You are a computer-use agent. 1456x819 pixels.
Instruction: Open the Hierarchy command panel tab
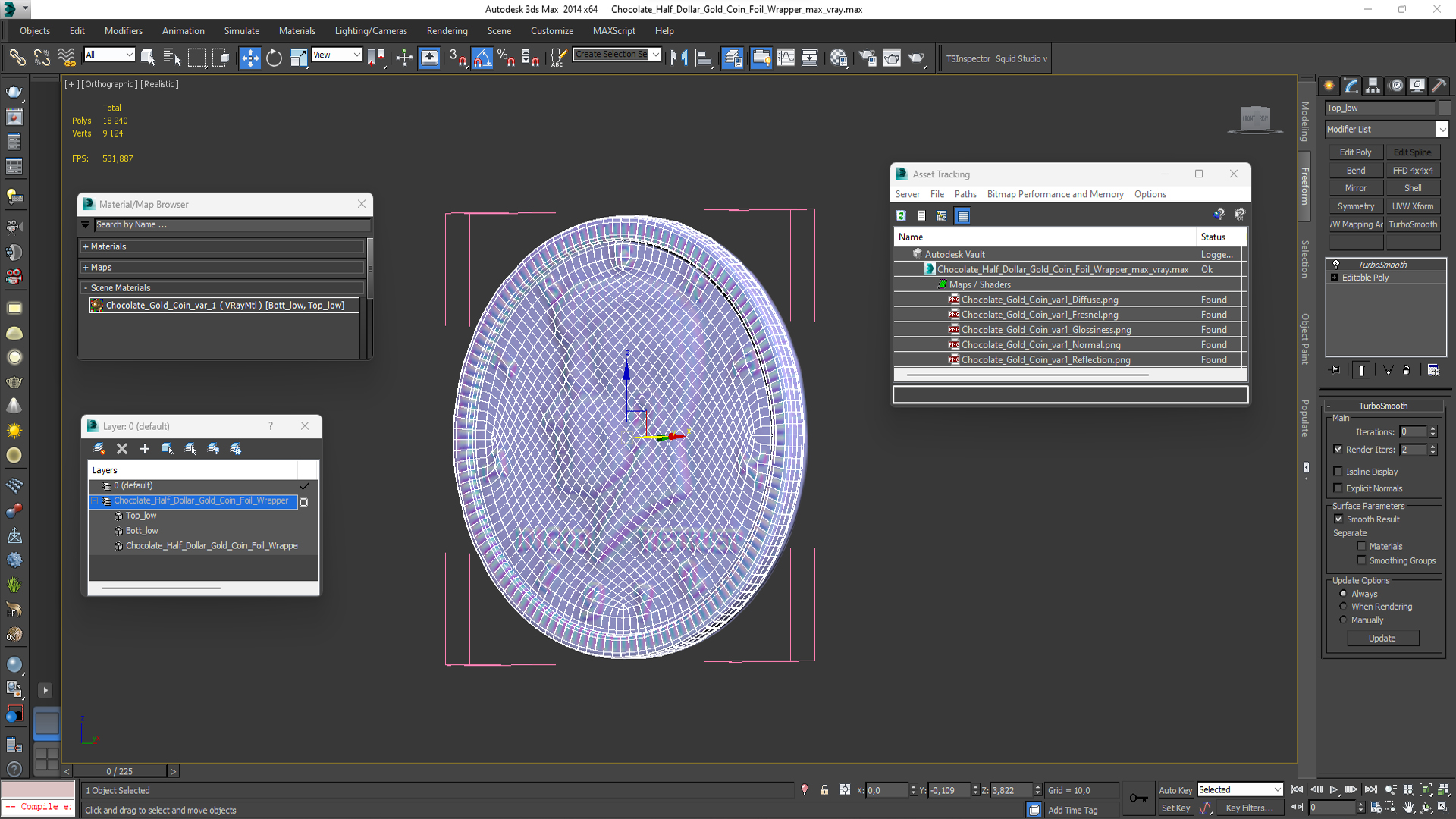click(x=1373, y=86)
